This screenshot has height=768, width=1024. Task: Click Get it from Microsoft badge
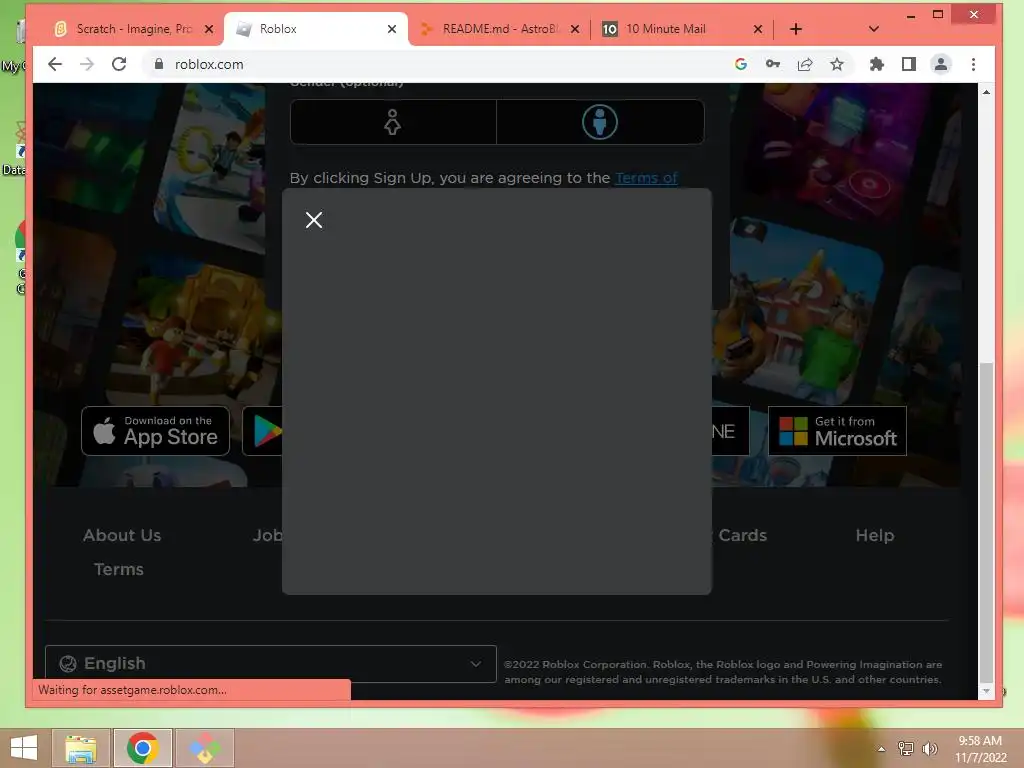837,431
